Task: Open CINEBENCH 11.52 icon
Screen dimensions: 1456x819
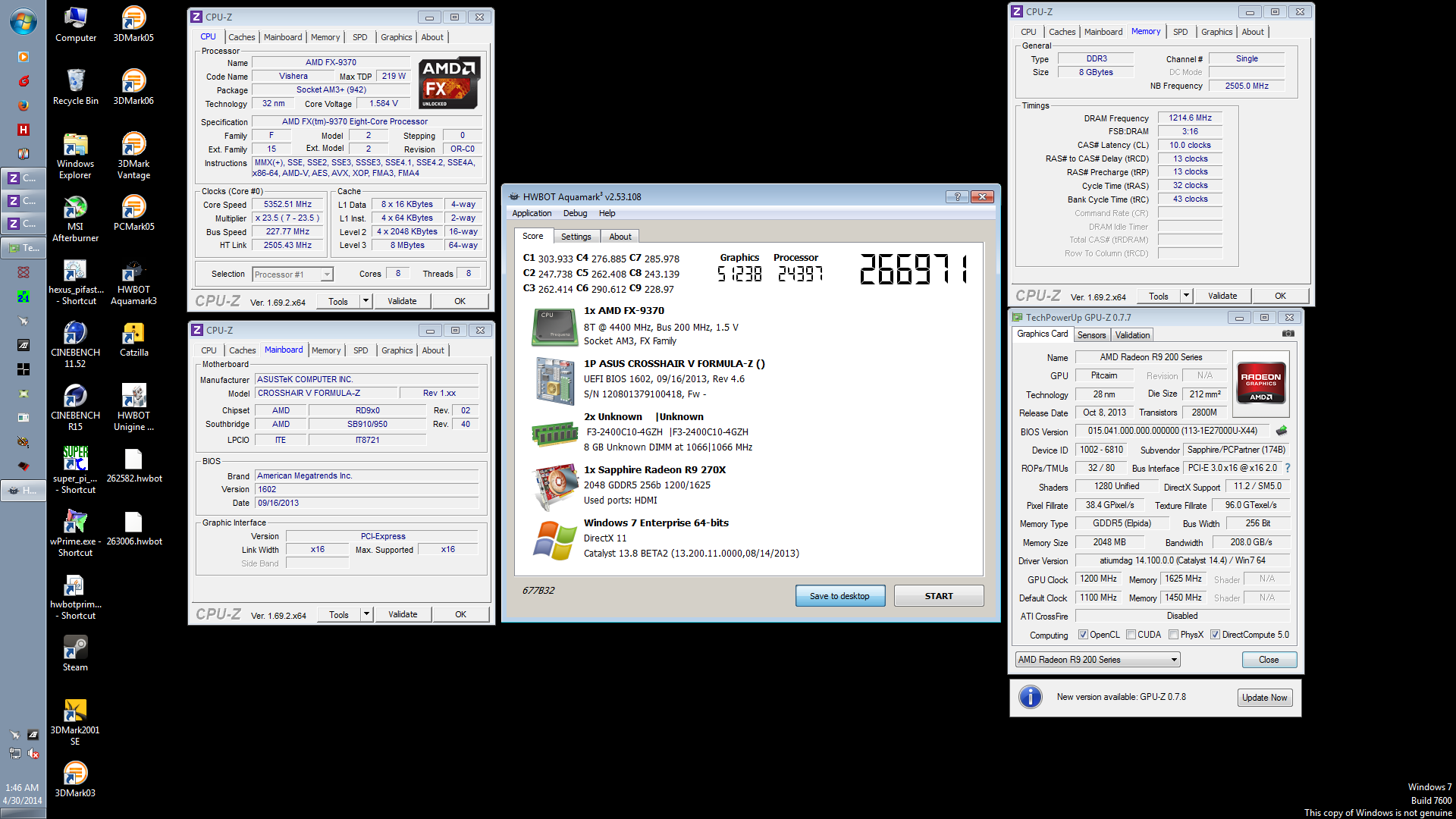Action: coord(75,344)
